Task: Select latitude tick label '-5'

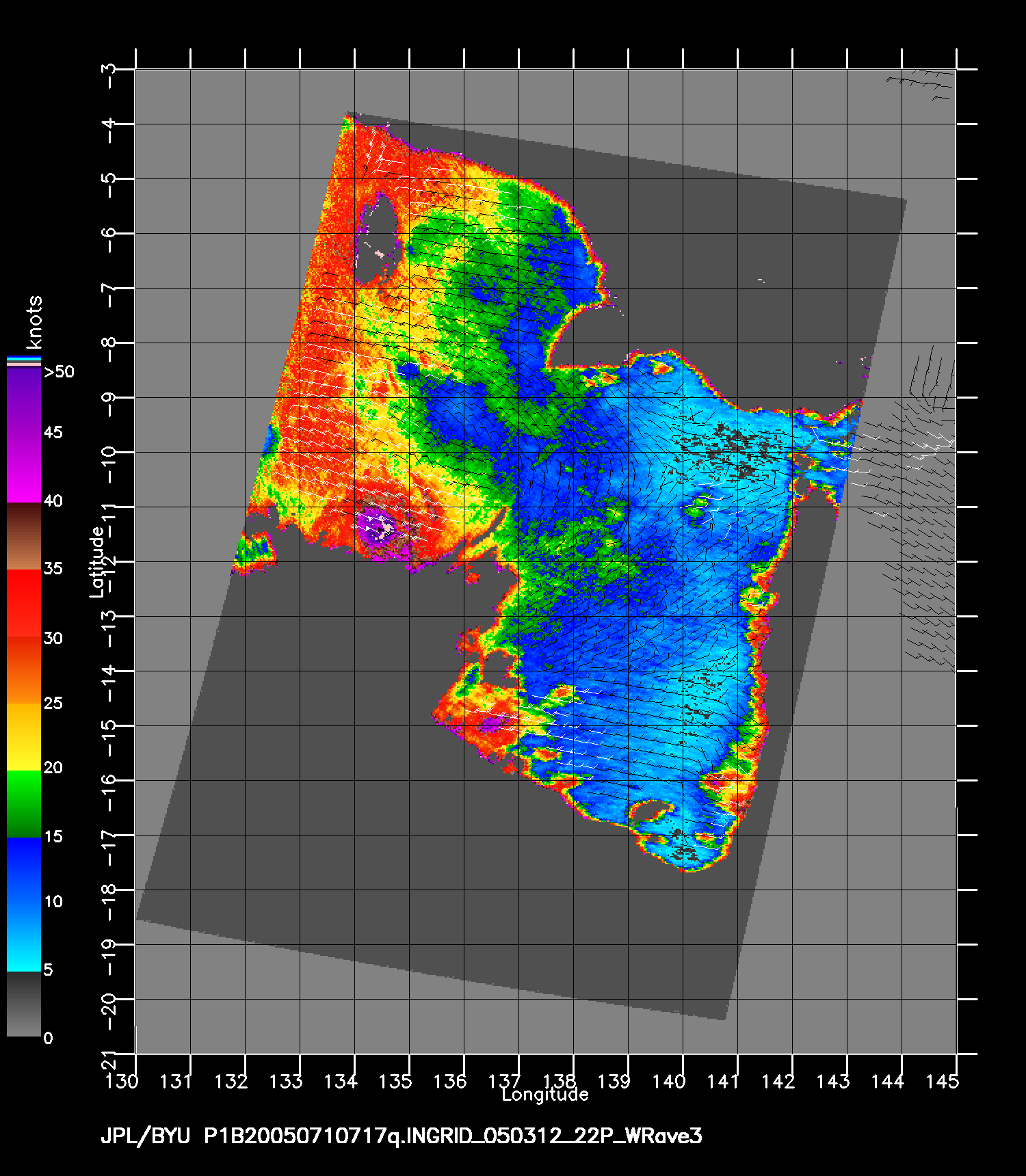Action: click(108, 184)
